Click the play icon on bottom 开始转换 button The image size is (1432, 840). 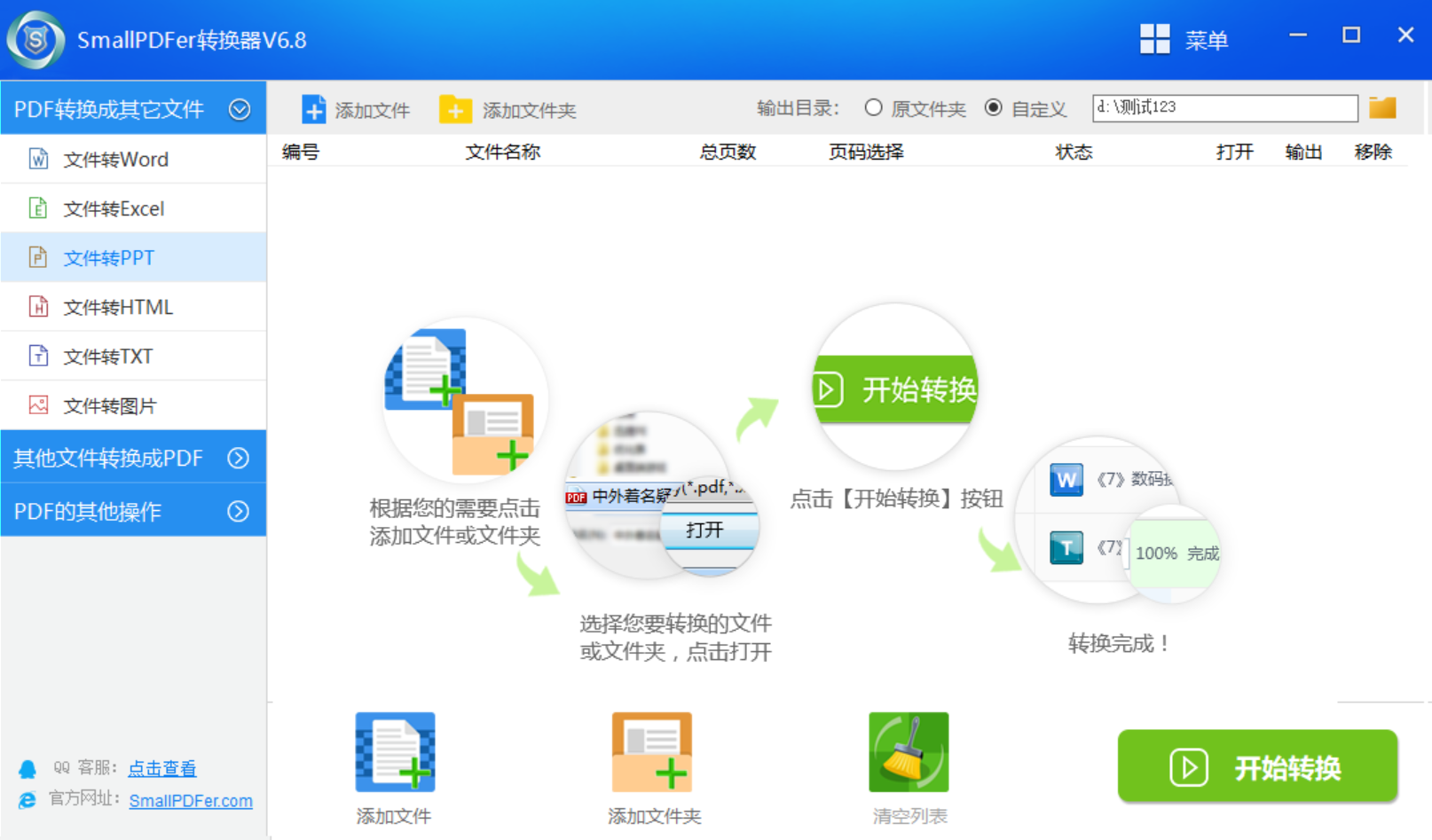coord(1189,767)
